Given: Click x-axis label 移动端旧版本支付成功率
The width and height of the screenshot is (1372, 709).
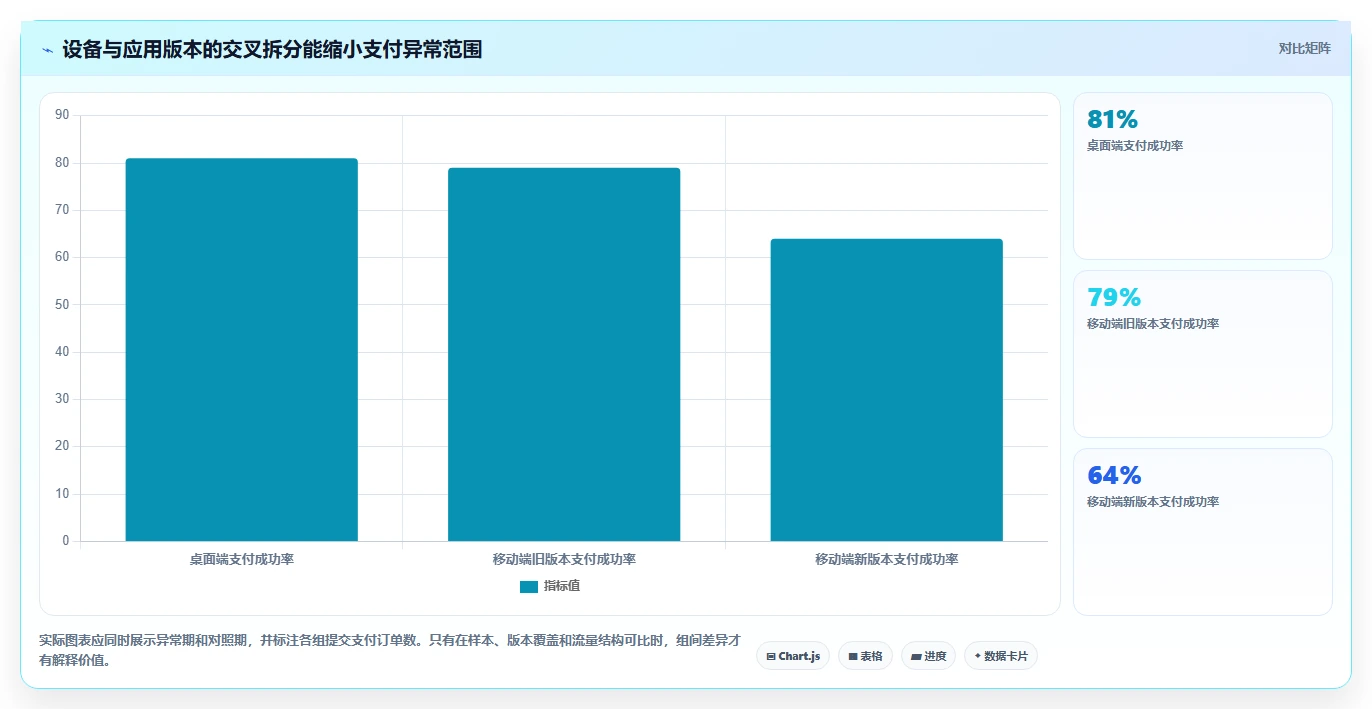Looking at the screenshot, I should pos(564,560).
